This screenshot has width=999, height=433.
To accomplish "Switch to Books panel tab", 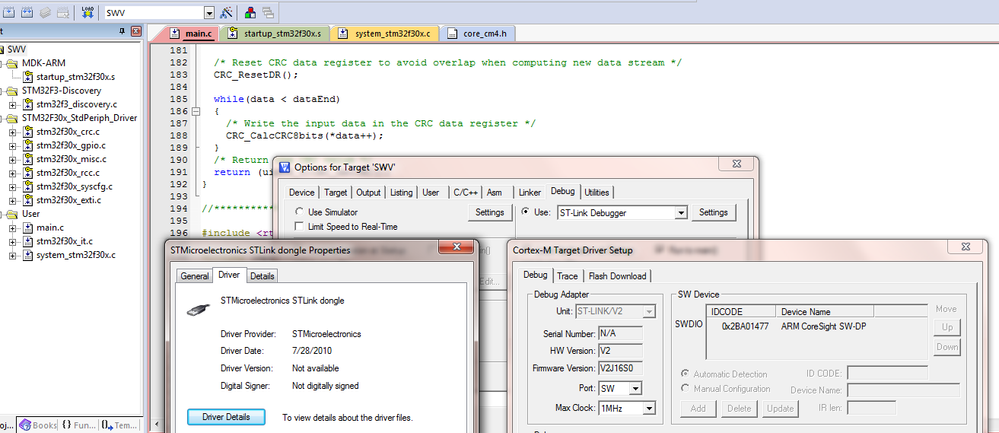I will [38, 425].
